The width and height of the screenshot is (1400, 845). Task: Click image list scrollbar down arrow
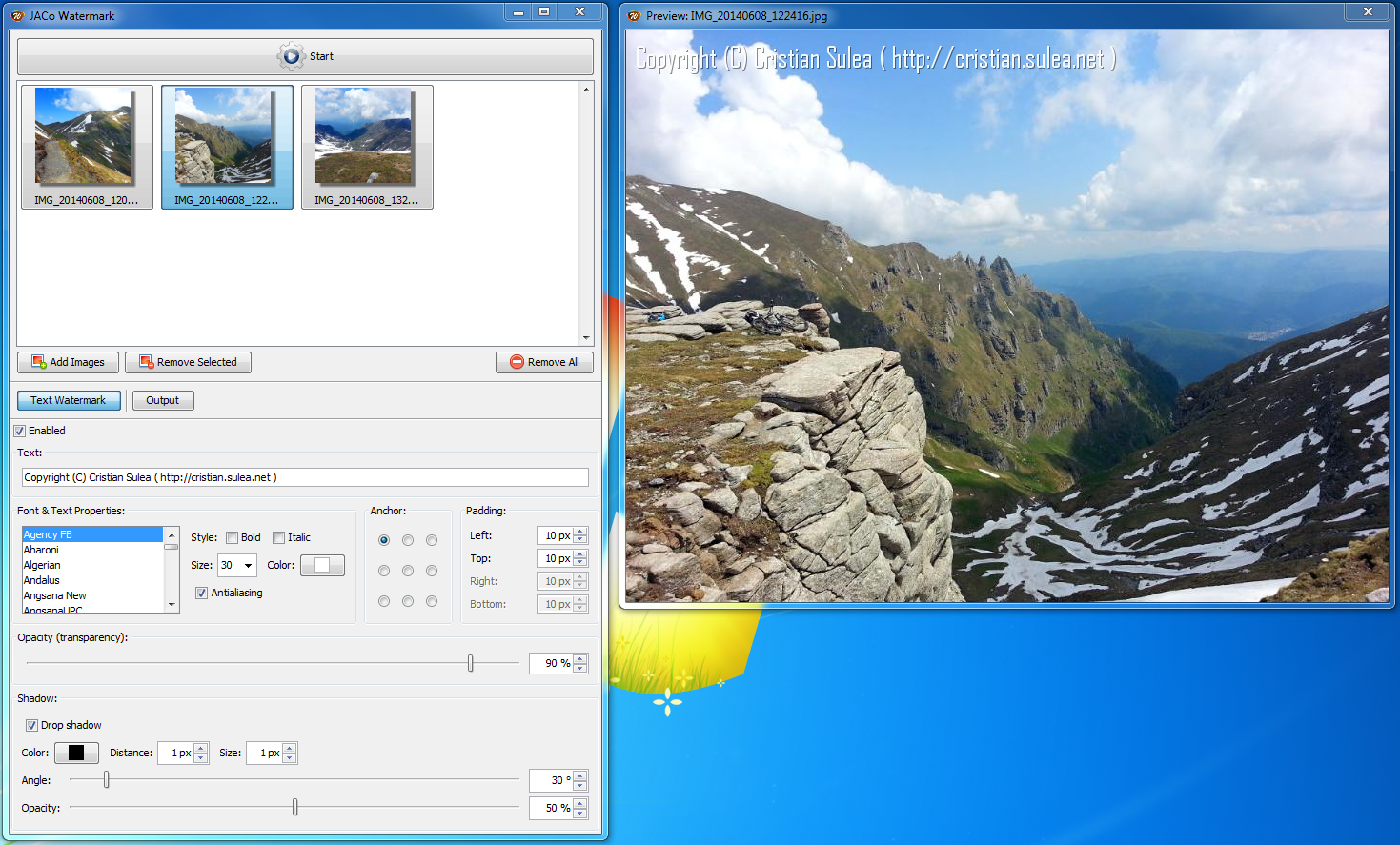click(x=586, y=338)
